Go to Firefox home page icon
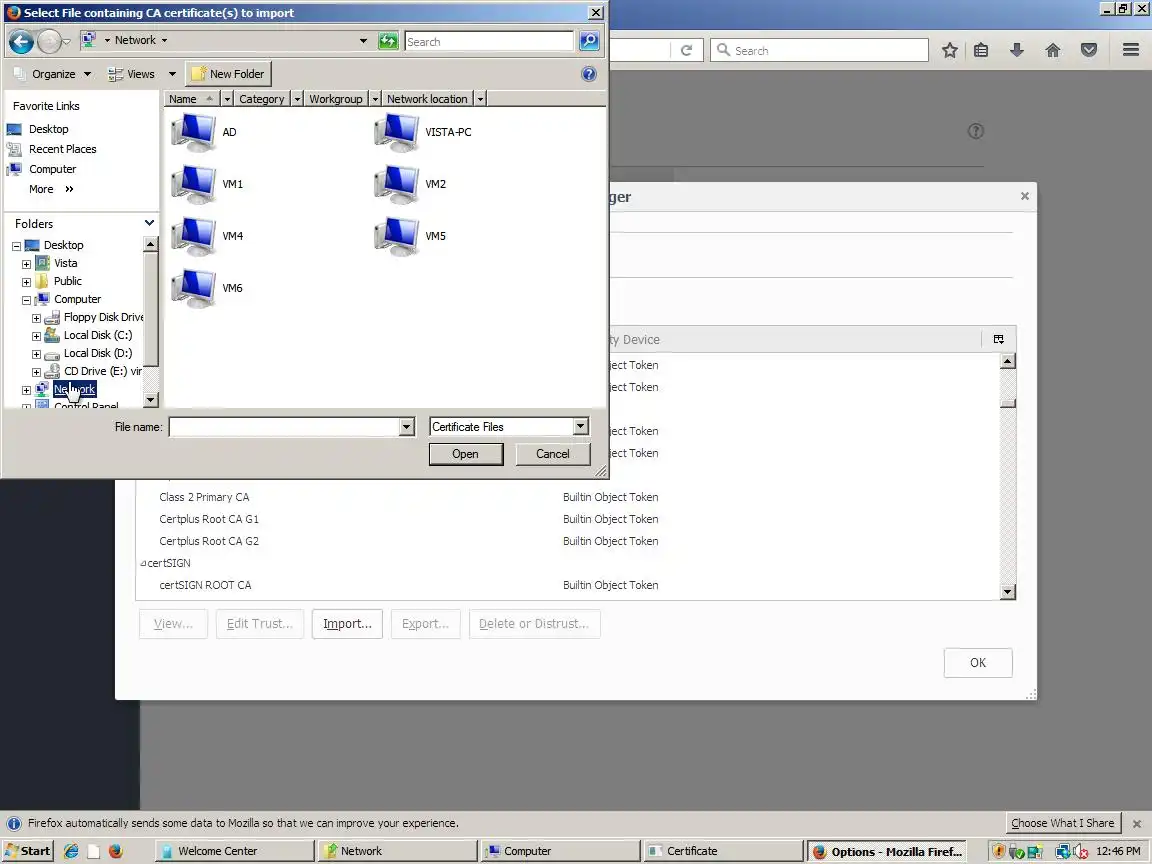The image size is (1152, 864). tap(1053, 50)
